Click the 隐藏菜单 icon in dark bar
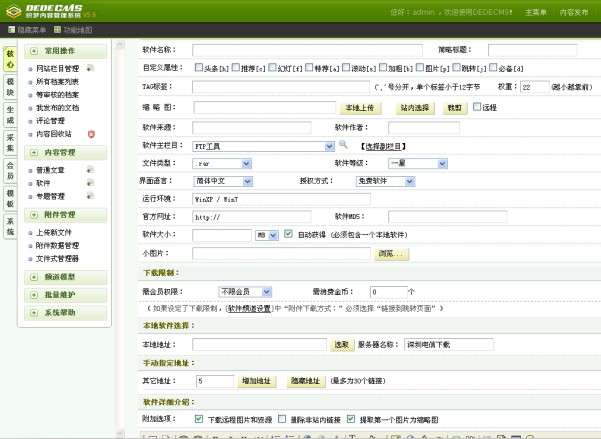This screenshot has width=601, height=439. 11,30
